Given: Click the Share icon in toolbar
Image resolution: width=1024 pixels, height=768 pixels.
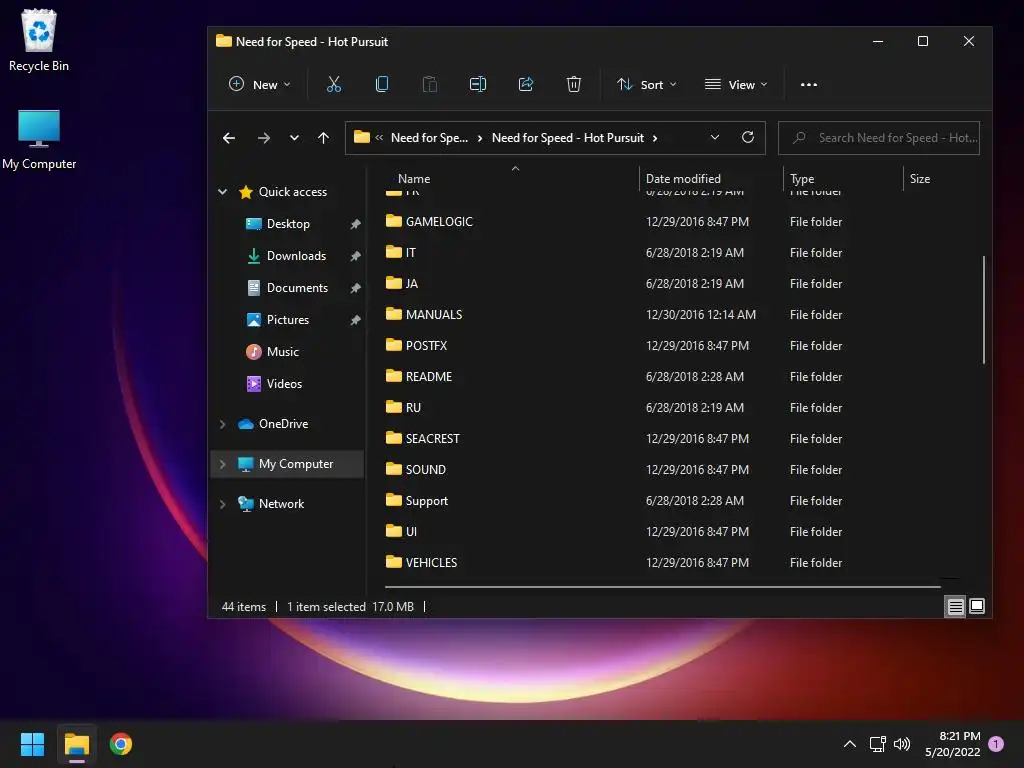Looking at the screenshot, I should coord(526,84).
